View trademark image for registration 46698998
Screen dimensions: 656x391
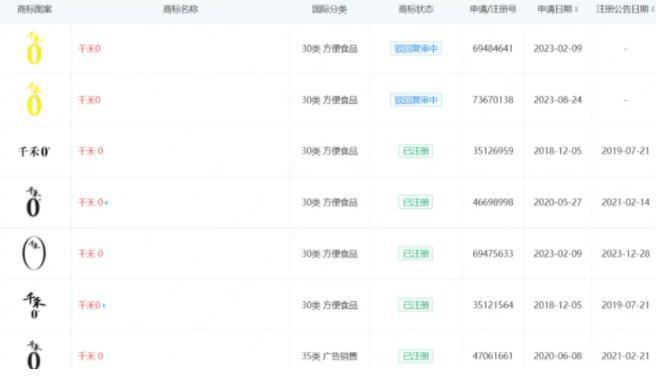pyautogui.click(x=33, y=202)
